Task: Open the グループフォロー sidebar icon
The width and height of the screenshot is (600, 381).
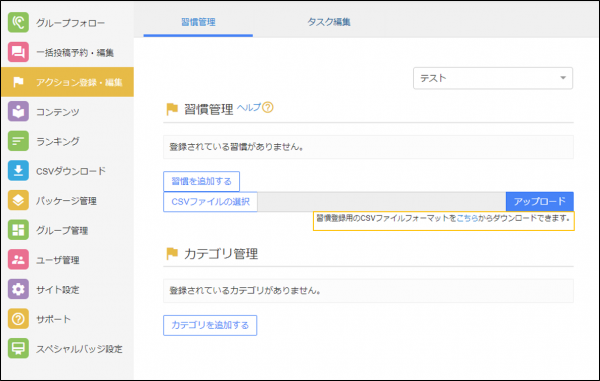Action: click(18, 23)
